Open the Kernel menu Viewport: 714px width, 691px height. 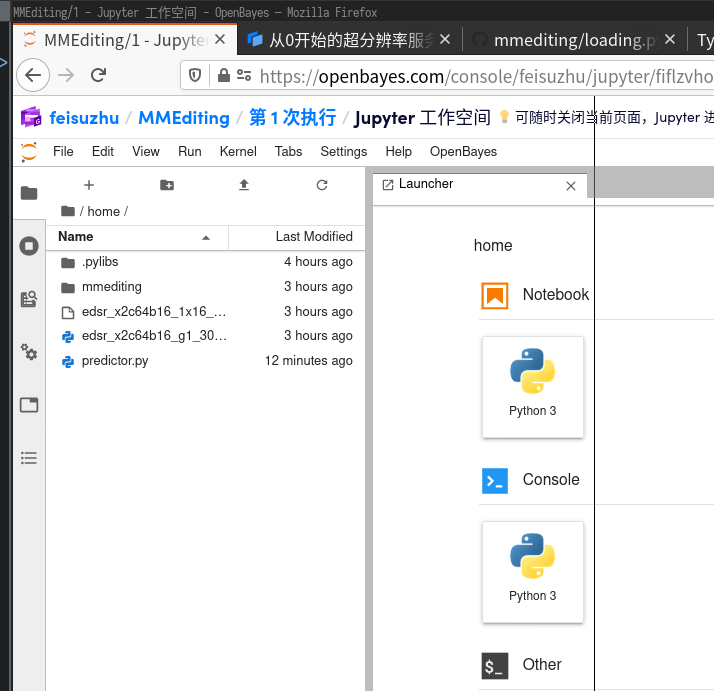pyautogui.click(x=238, y=152)
